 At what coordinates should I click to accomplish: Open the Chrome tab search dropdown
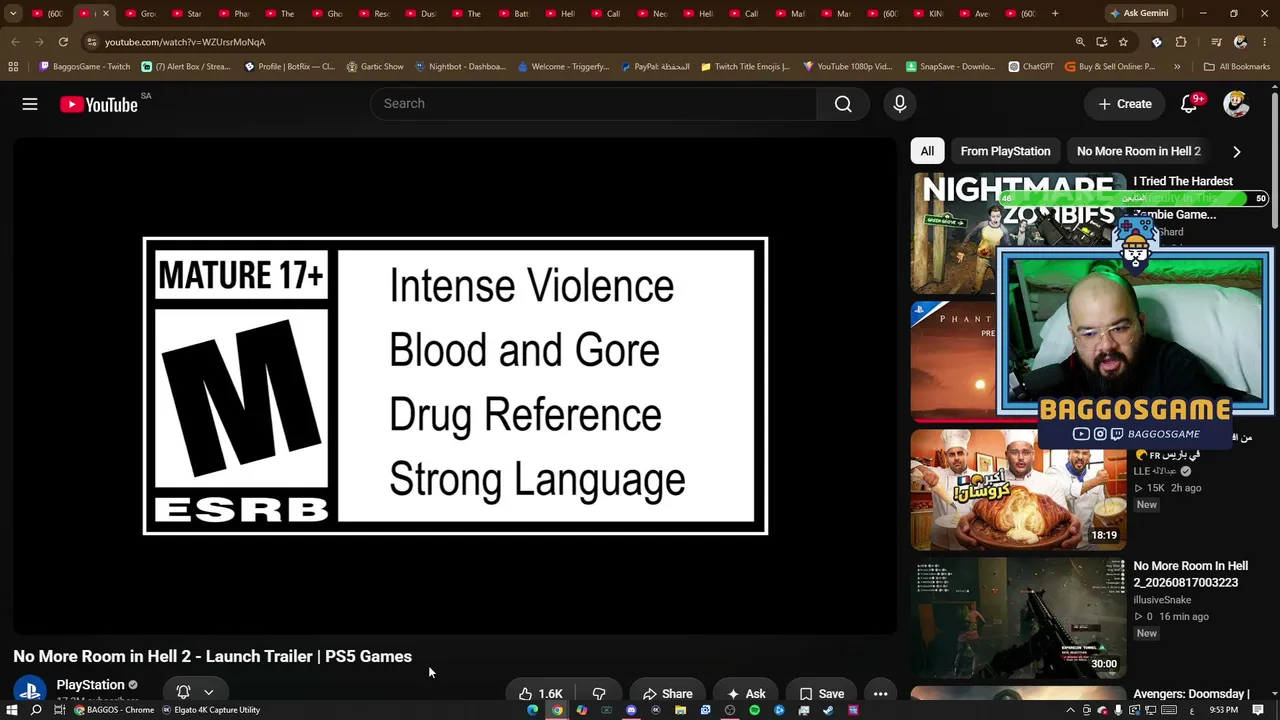[x=13, y=14]
